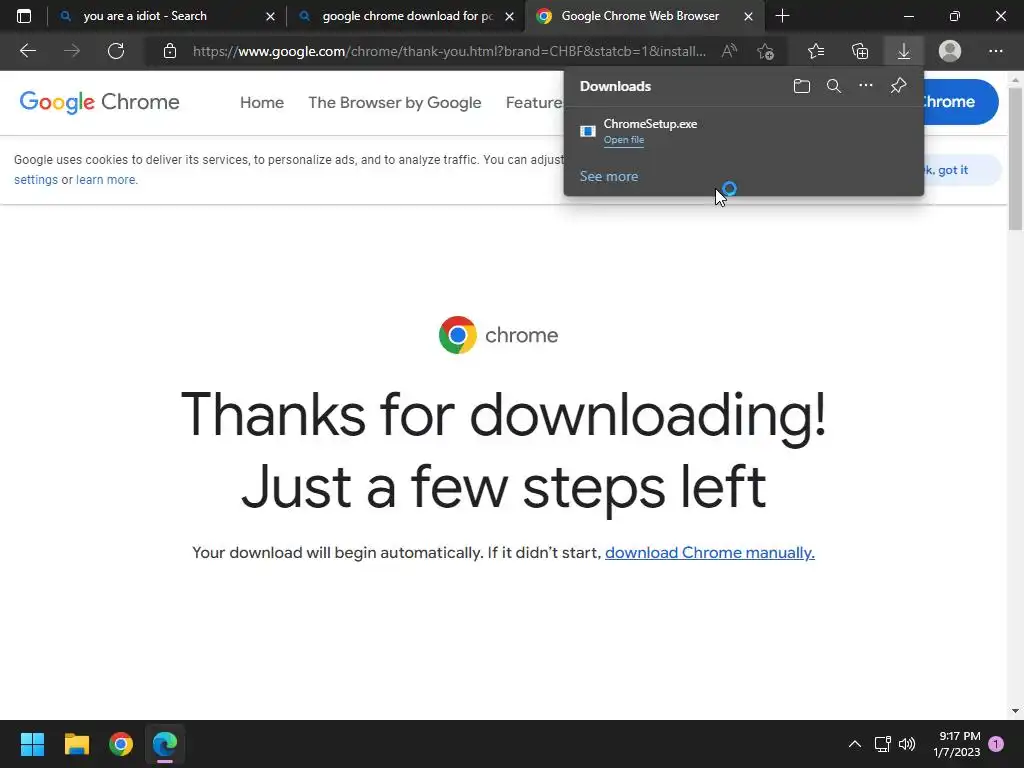
Task: Click the scrollbar down arrow
Action: (1015, 711)
